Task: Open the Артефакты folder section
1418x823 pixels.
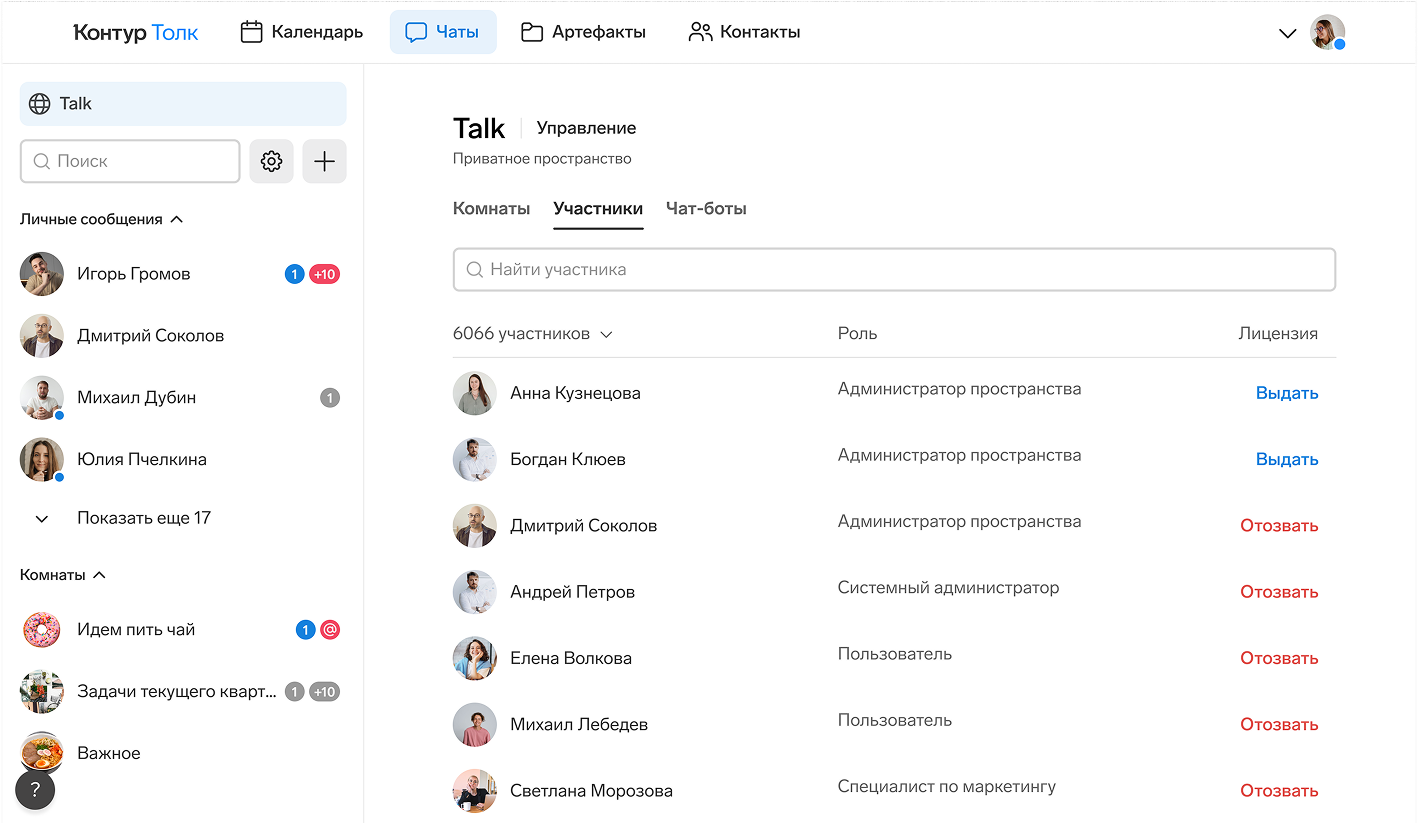Action: 583,32
